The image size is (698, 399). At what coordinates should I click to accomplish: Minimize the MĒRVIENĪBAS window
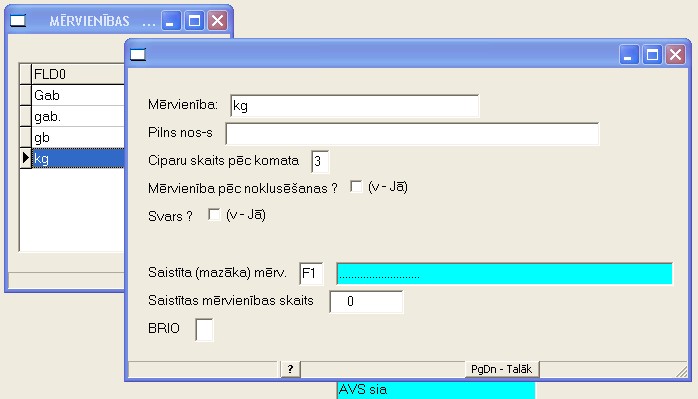point(171,20)
